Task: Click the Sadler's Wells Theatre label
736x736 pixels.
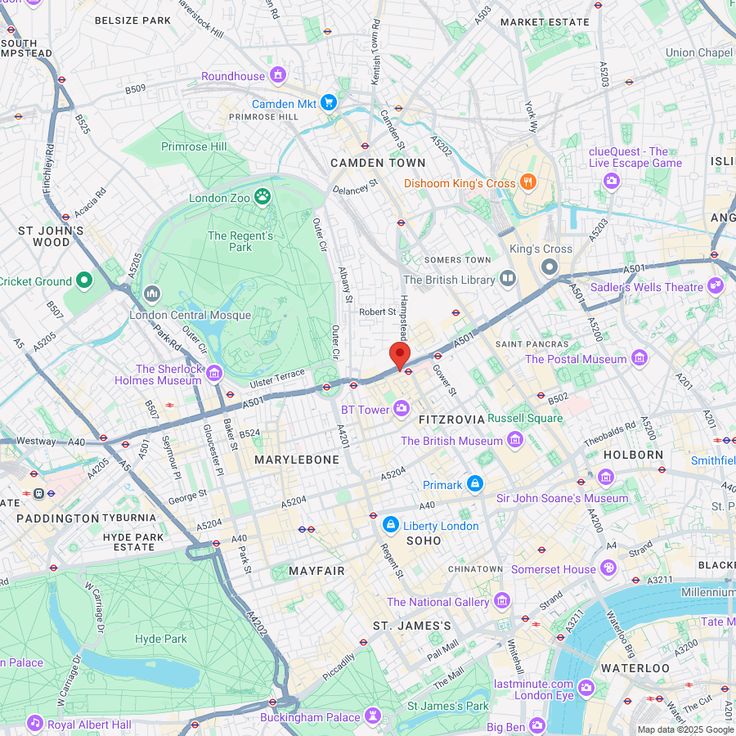Action: point(646,287)
